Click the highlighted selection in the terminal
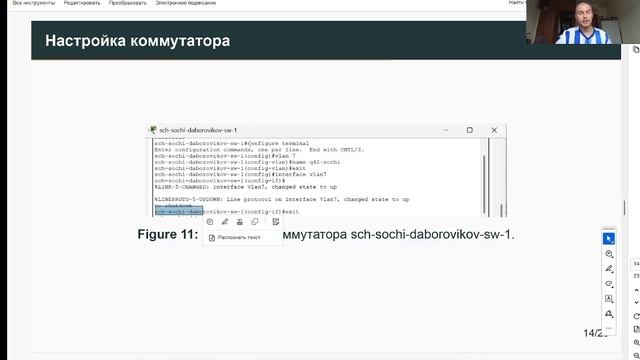The width and height of the screenshot is (640, 360). pyautogui.click(x=179, y=211)
